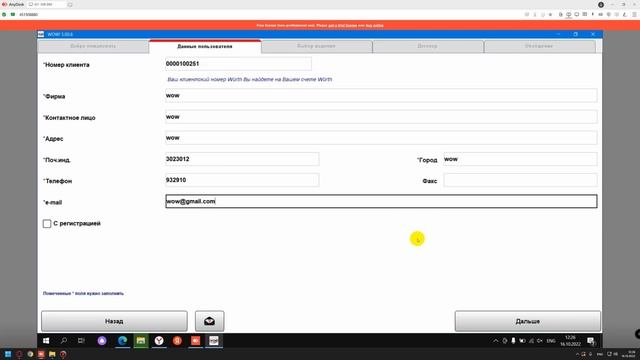
Task: Open the fourth "Договор" tab
Action: tap(427, 46)
